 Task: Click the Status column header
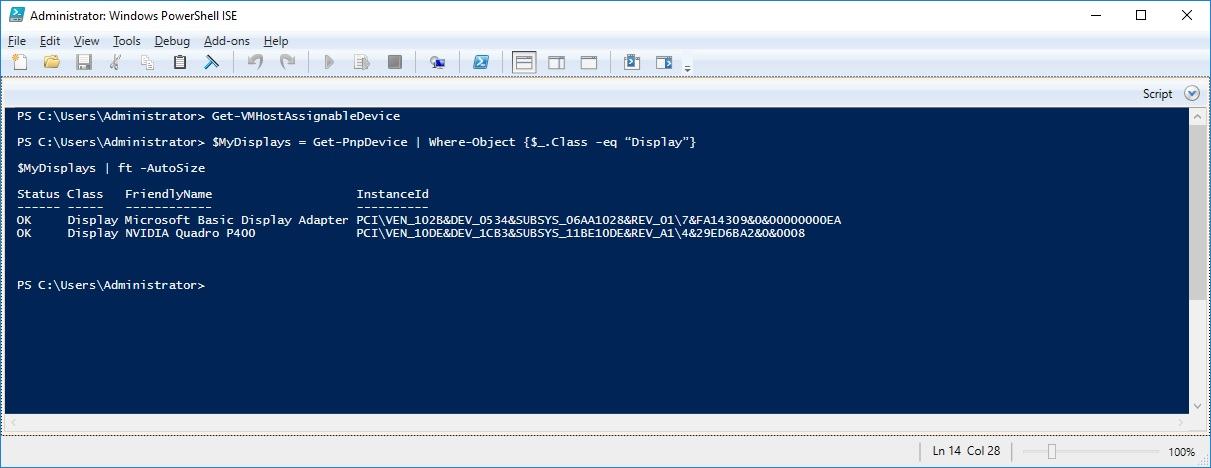(39, 194)
